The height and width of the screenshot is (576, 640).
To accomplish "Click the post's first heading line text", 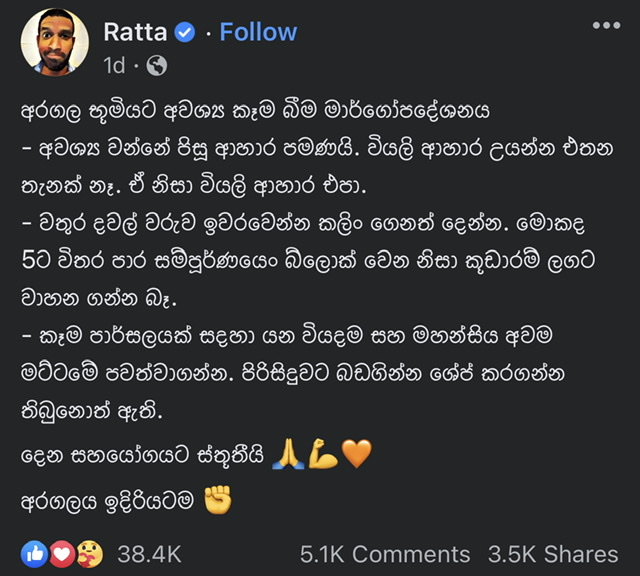I will tap(255, 111).
